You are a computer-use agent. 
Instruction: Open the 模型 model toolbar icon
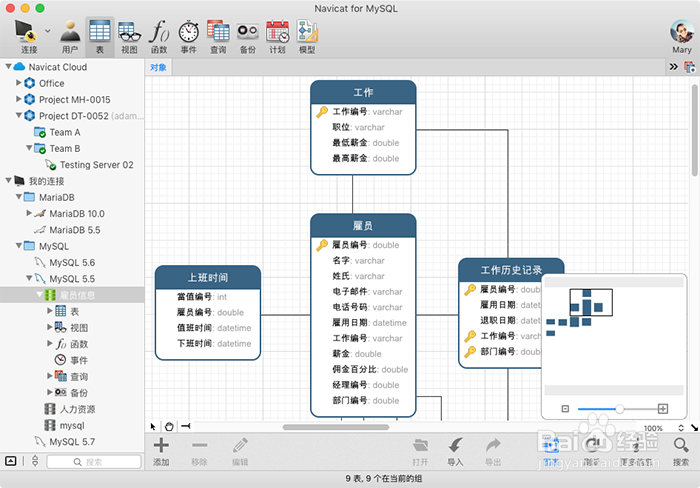click(307, 36)
